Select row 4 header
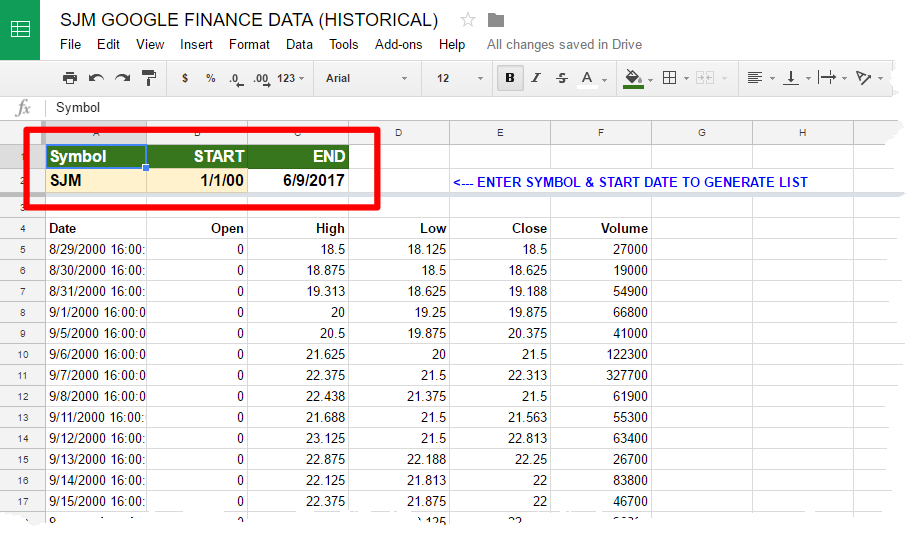 (x=23, y=229)
